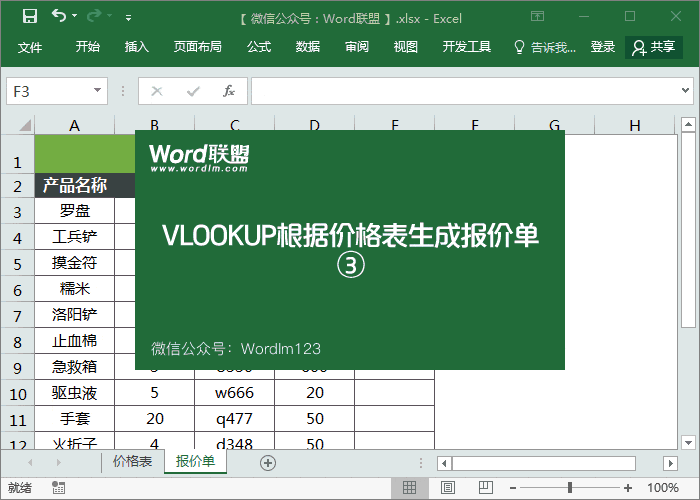Click cell containing w666
This screenshot has height=500, width=700.
(x=234, y=393)
